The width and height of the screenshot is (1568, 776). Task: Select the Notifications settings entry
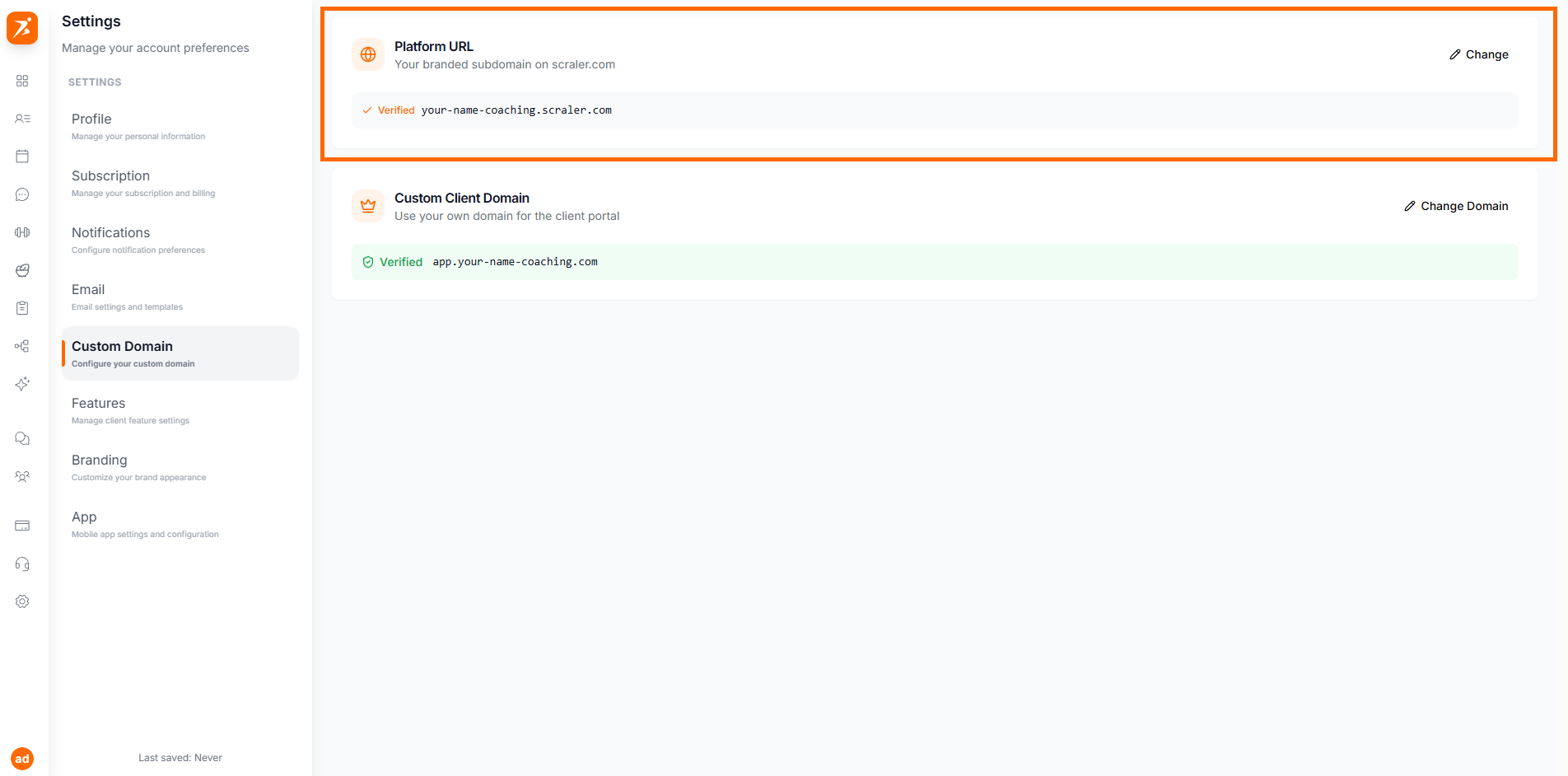coord(110,232)
